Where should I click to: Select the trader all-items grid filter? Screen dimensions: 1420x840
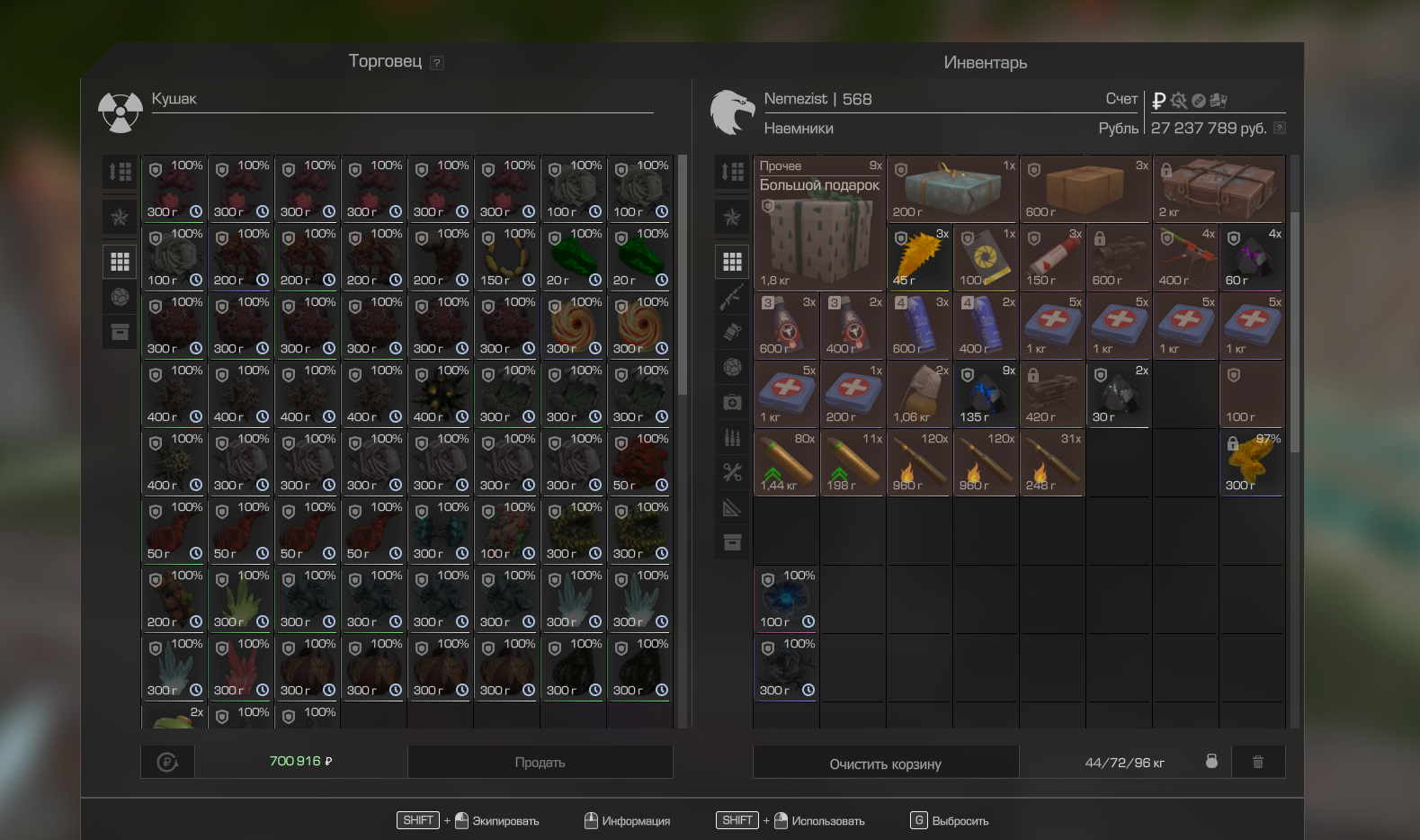(x=120, y=262)
